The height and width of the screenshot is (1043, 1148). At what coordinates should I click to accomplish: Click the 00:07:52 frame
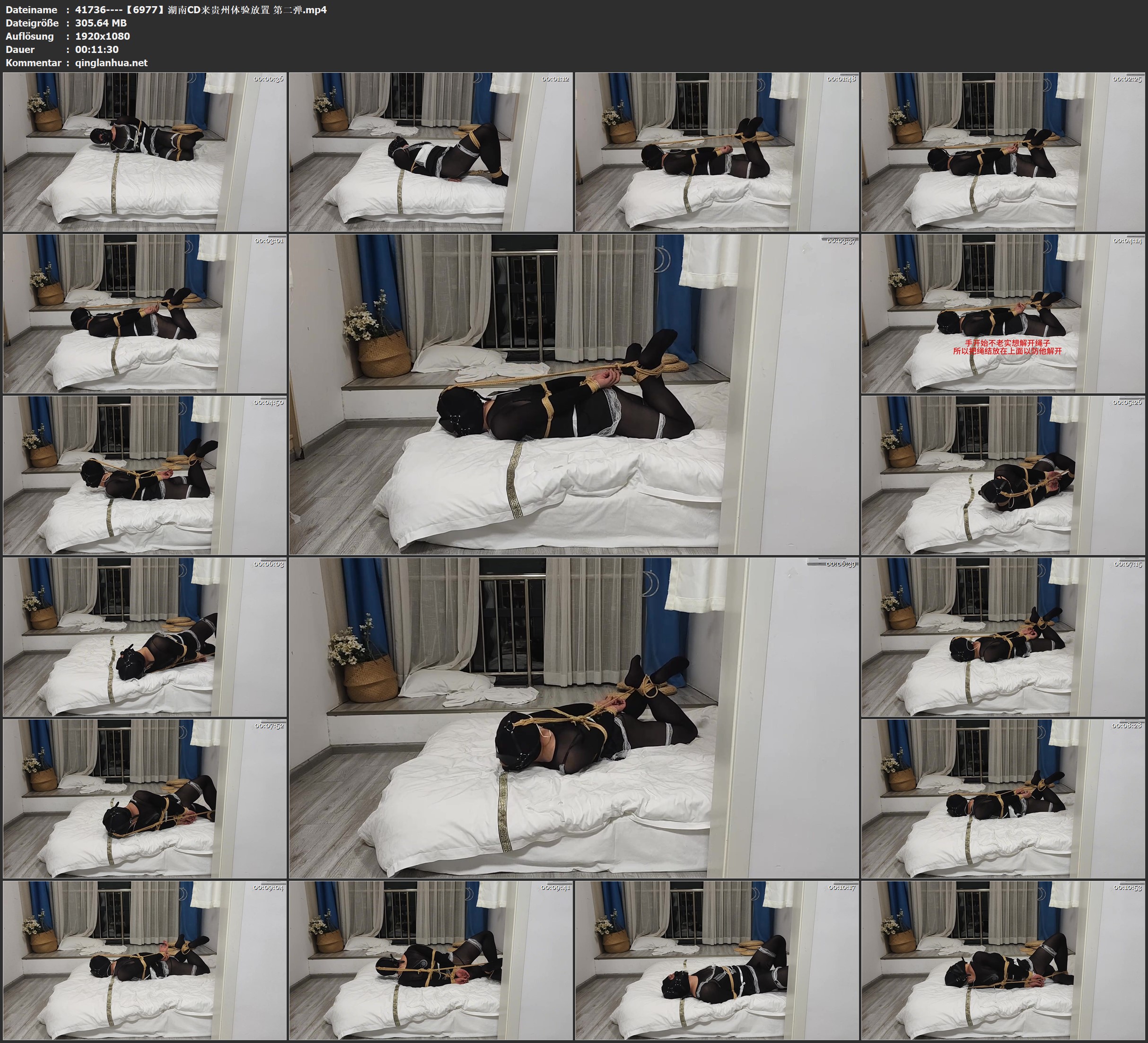click(x=145, y=798)
